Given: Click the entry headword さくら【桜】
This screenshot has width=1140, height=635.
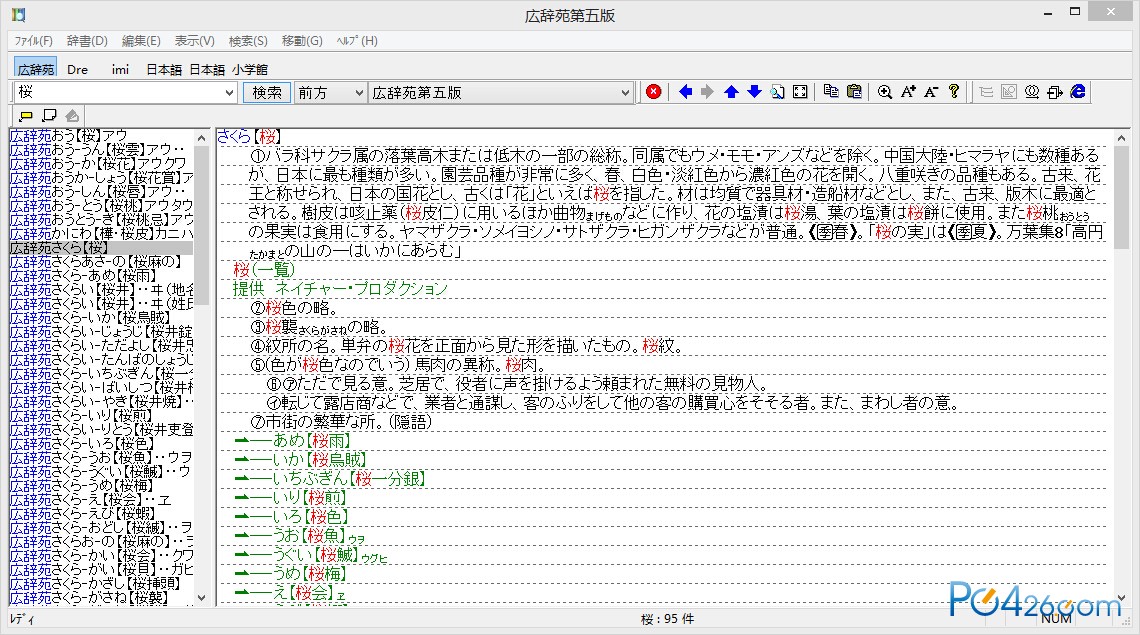Looking at the screenshot, I should click(249, 136).
